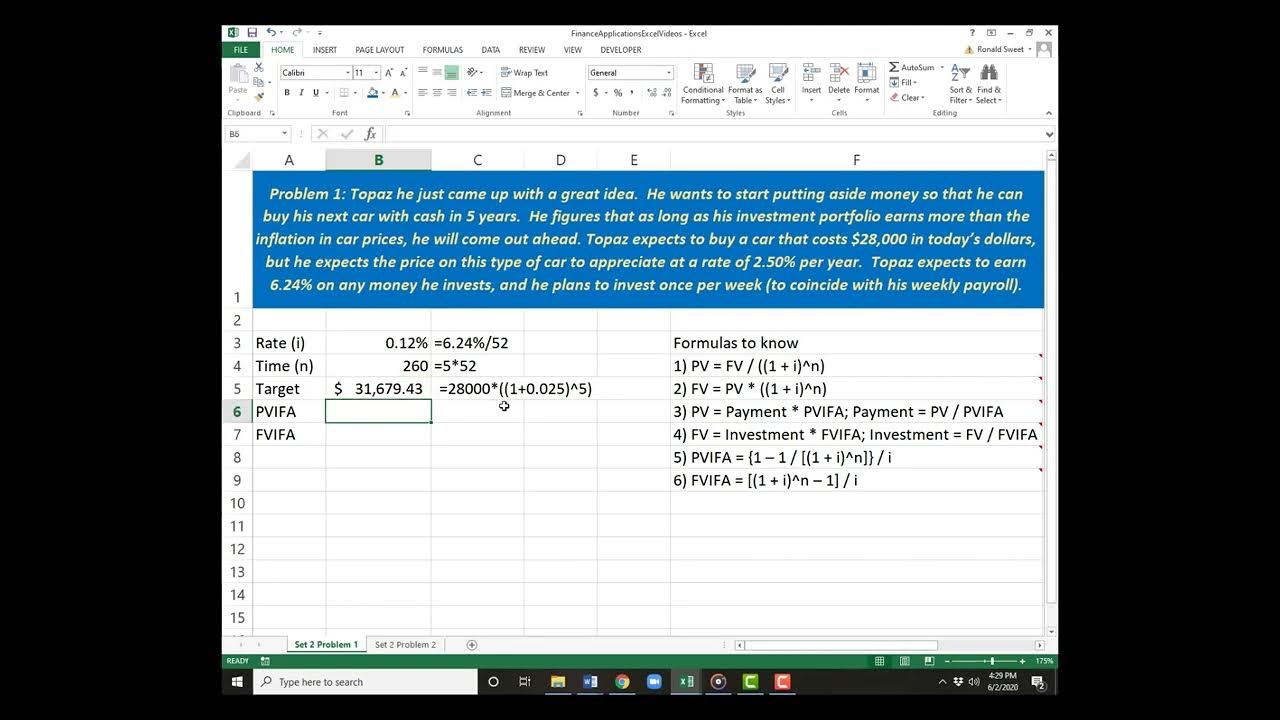Click the Decrease Indent icon
This screenshot has width=1280, height=720.
(471, 92)
